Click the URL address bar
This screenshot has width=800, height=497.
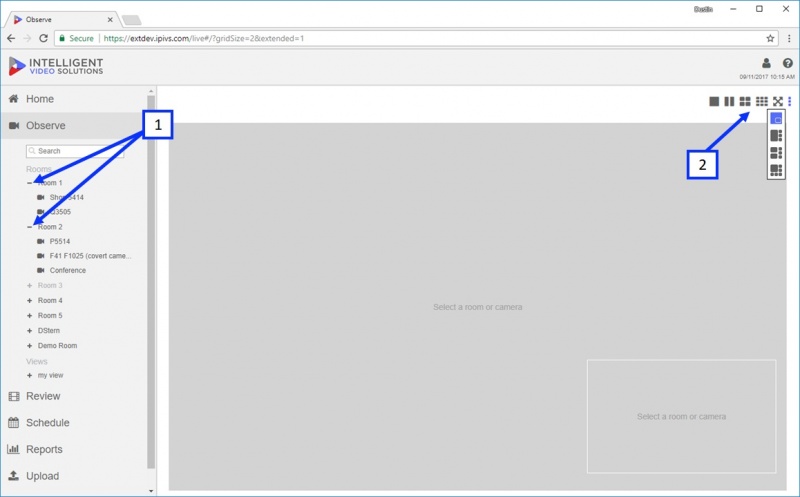tap(416, 38)
